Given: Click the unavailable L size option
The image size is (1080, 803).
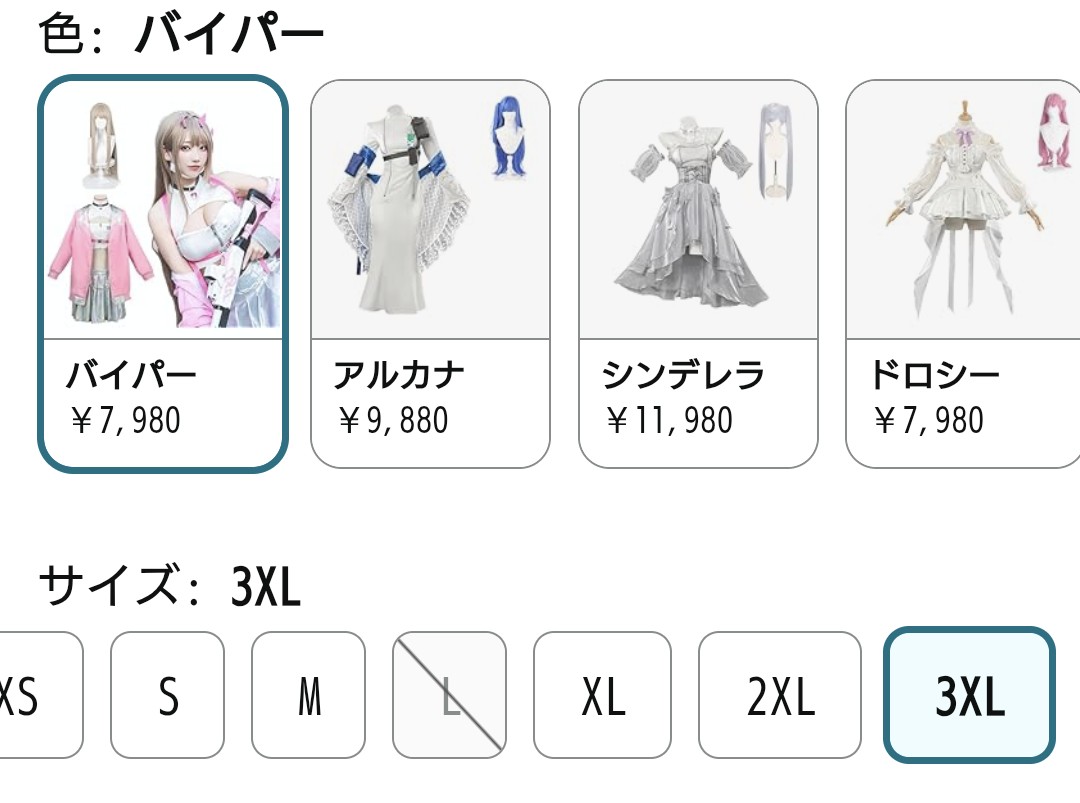Looking at the screenshot, I should coord(449,695).
